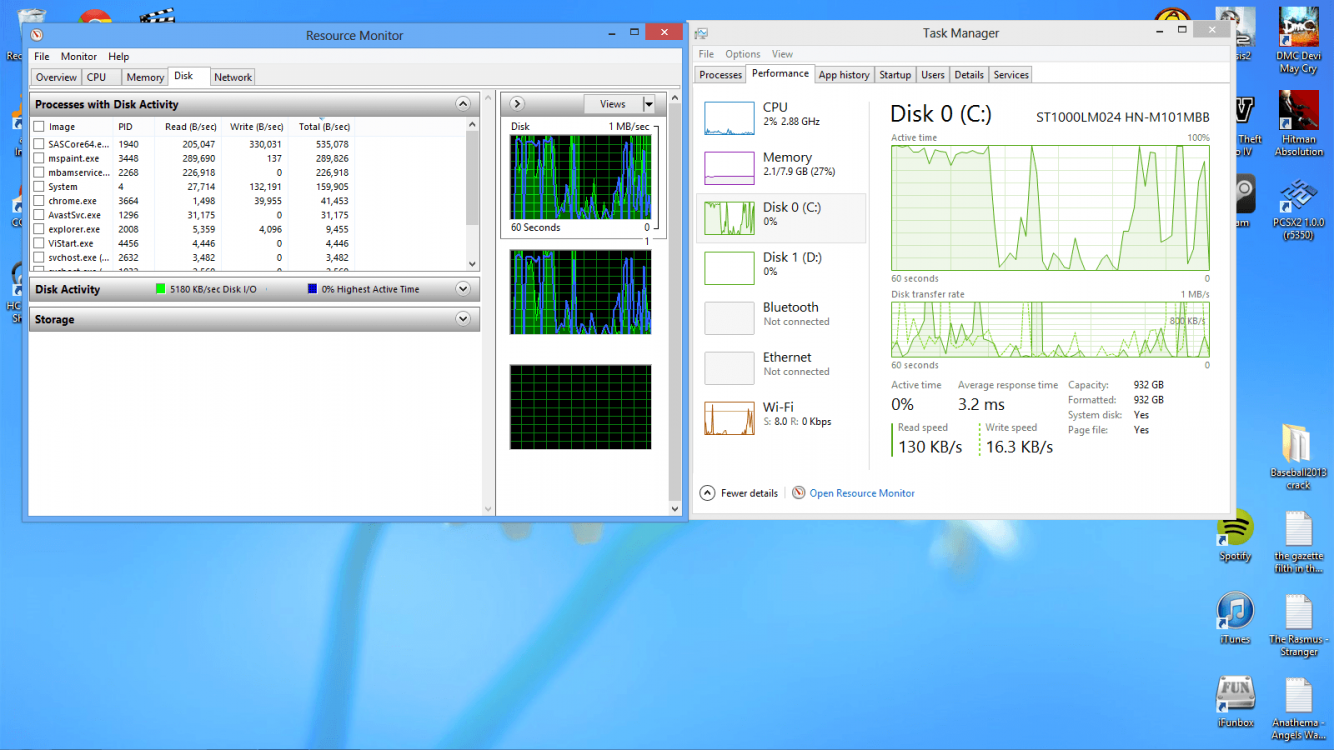Check the box next to mspaint.exe

click(x=39, y=158)
